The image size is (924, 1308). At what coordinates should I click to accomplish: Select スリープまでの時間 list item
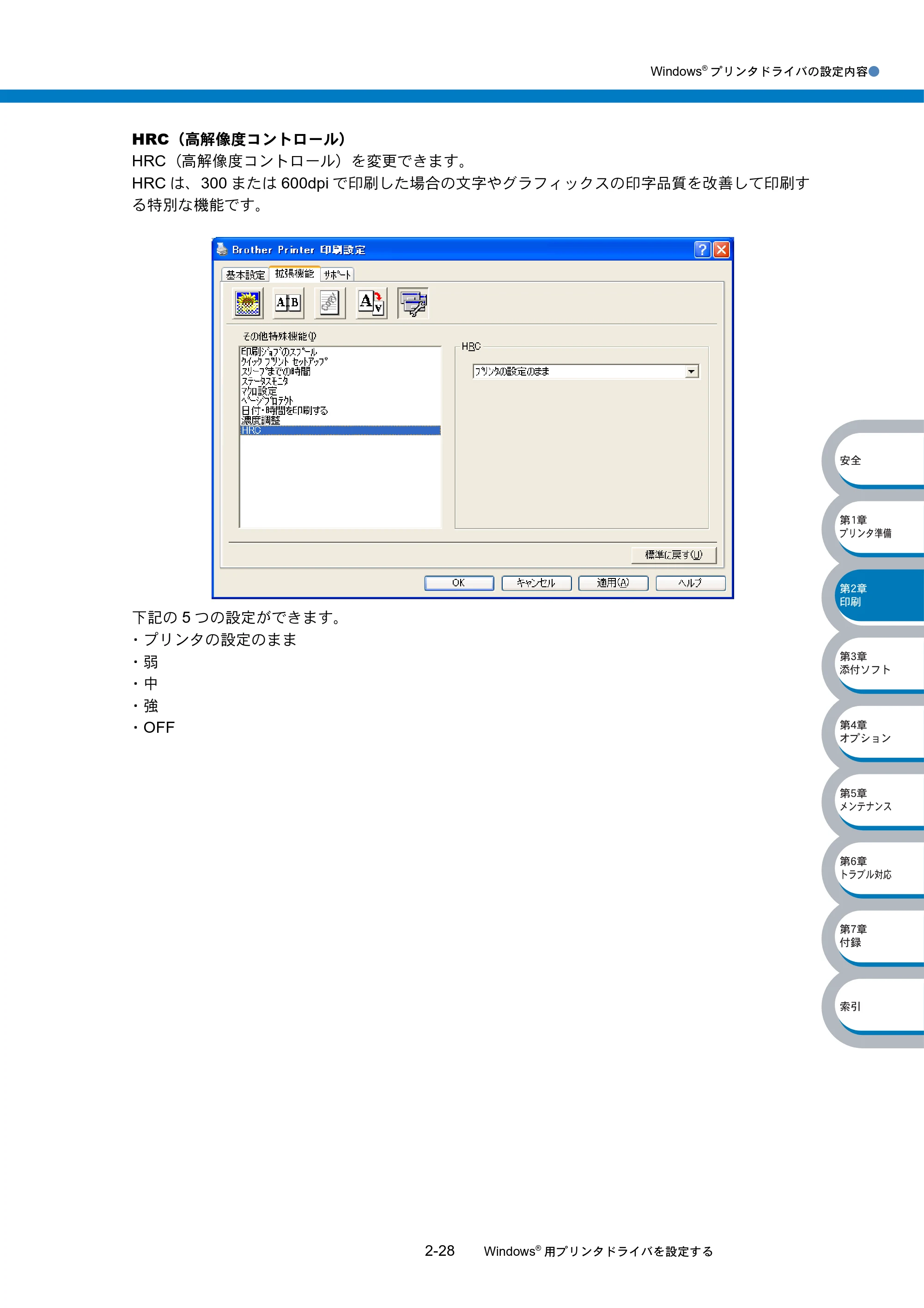(x=340, y=371)
